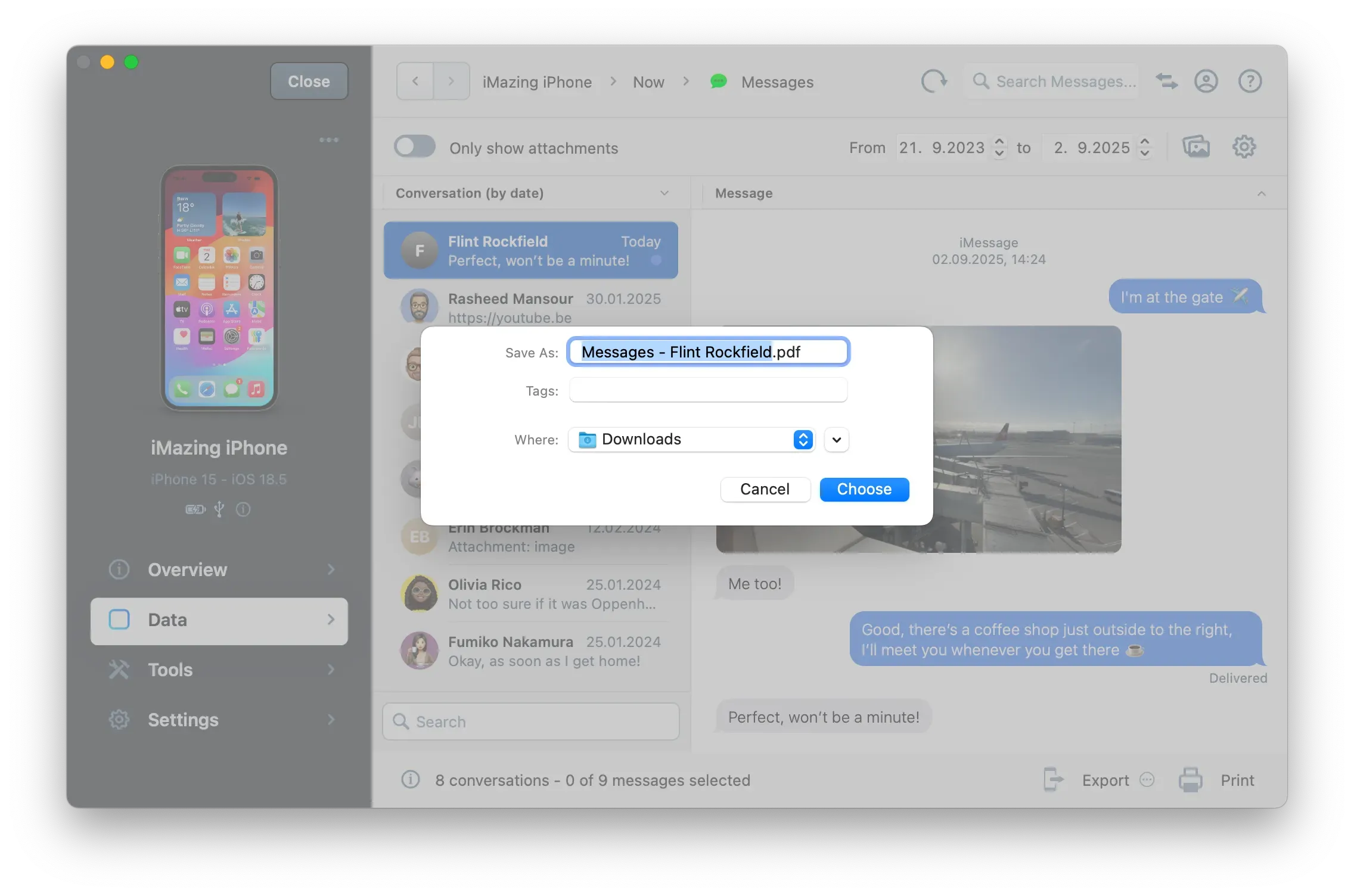1354x896 pixels.
Task: Open the help panel via question mark icon
Action: pos(1250,82)
